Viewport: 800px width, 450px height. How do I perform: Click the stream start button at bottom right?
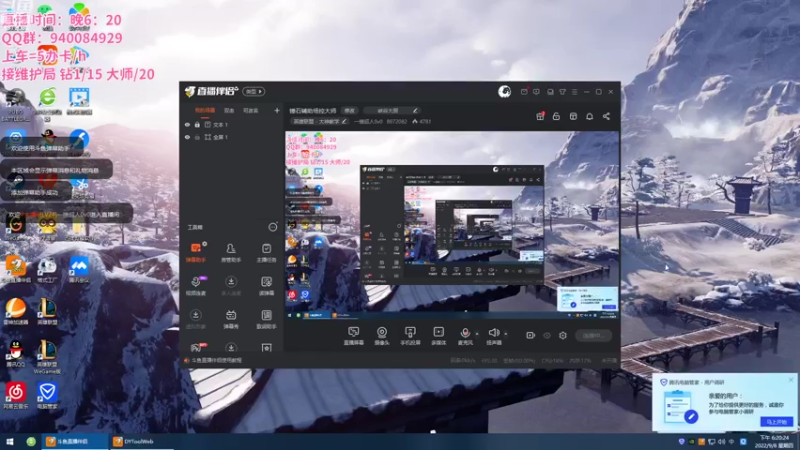tap(593, 335)
